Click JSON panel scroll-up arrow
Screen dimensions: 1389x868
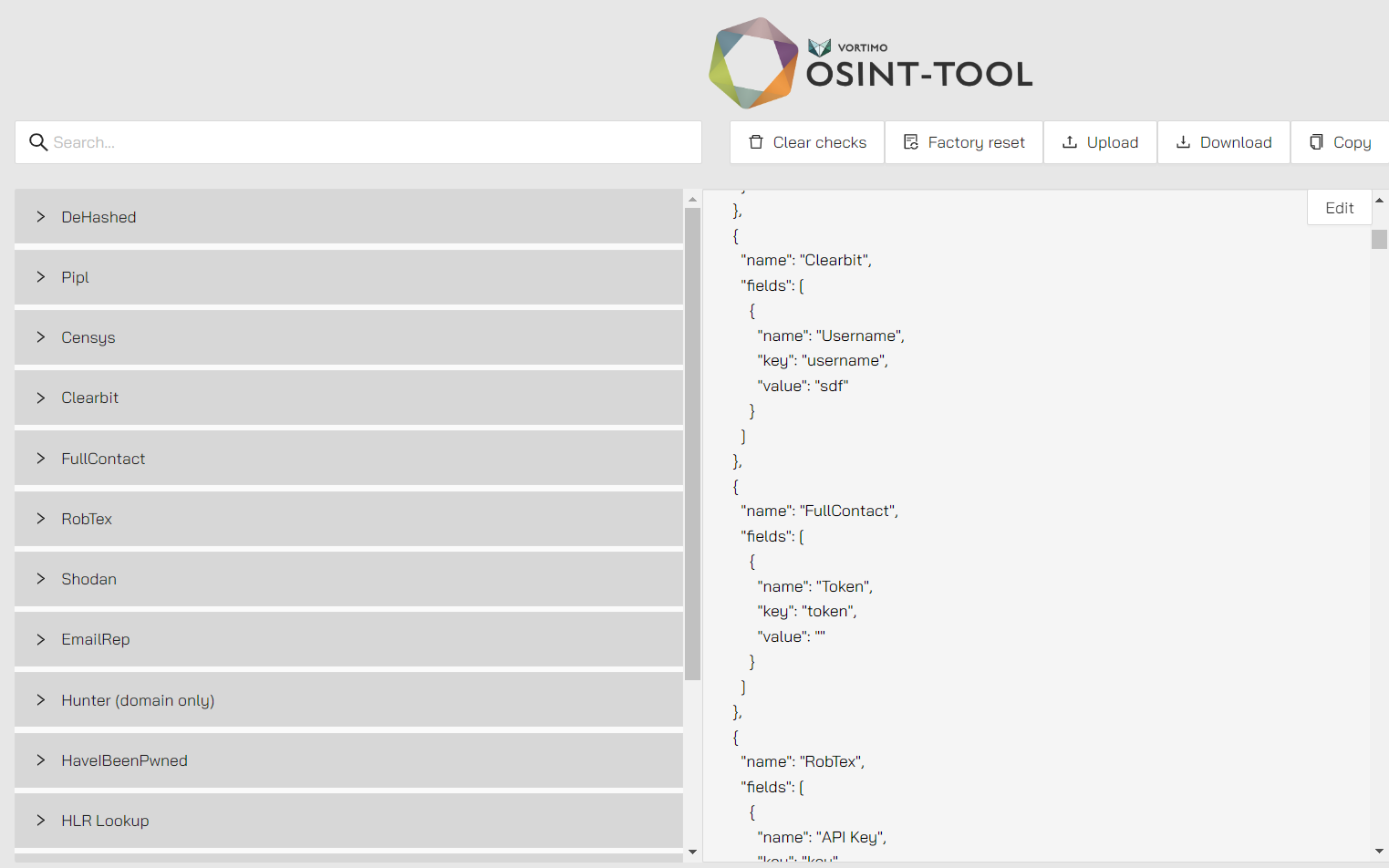pyautogui.click(x=1379, y=200)
